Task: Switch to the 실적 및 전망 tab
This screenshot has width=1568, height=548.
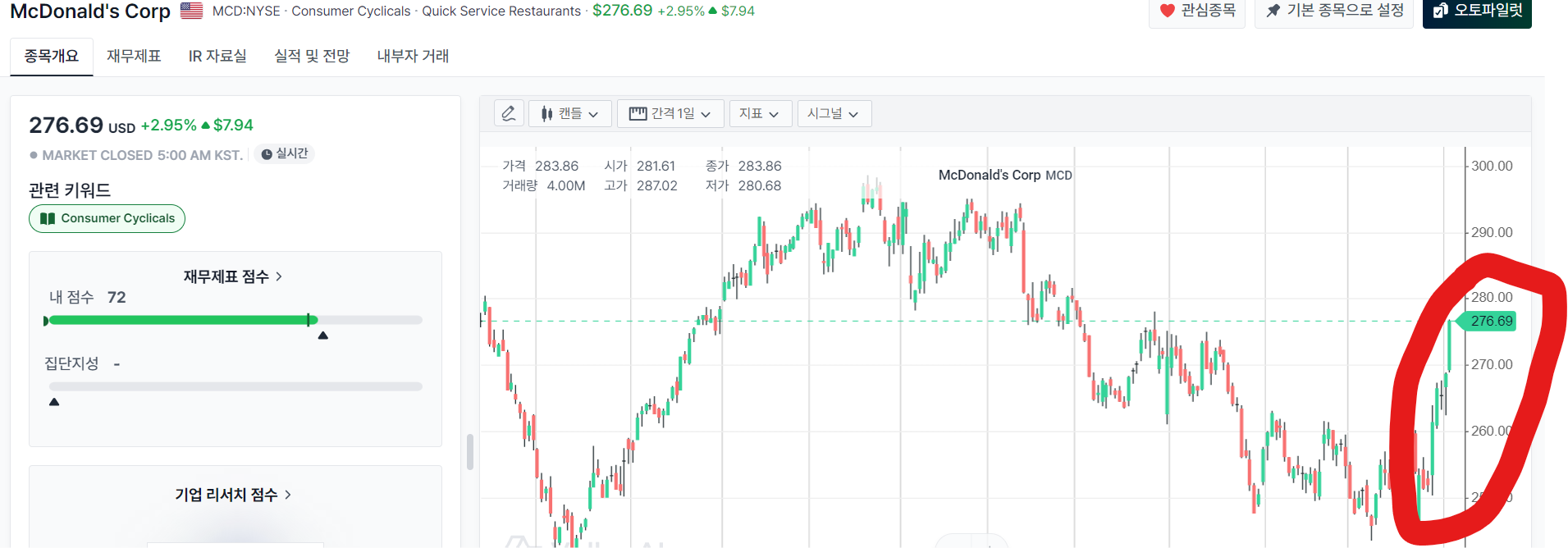Action: coord(312,56)
